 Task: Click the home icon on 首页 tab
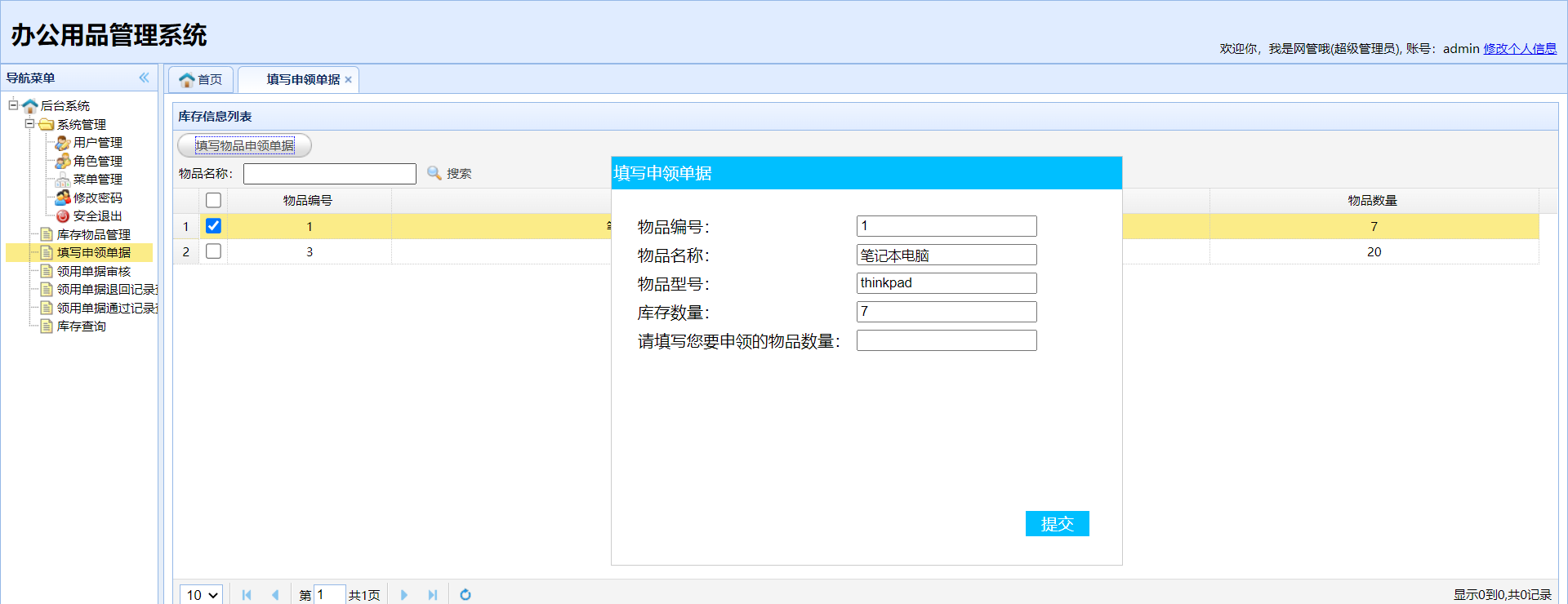click(x=187, y=80)
